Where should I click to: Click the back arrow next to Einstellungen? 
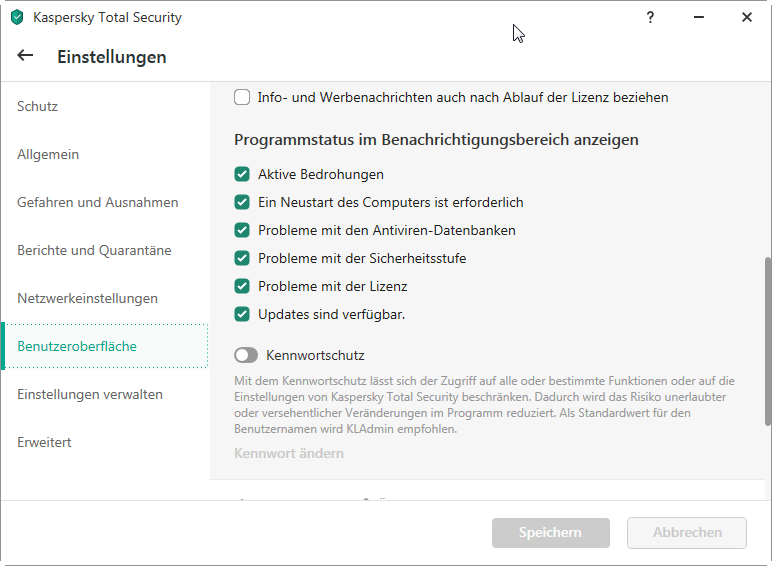[x=25, y=56]
